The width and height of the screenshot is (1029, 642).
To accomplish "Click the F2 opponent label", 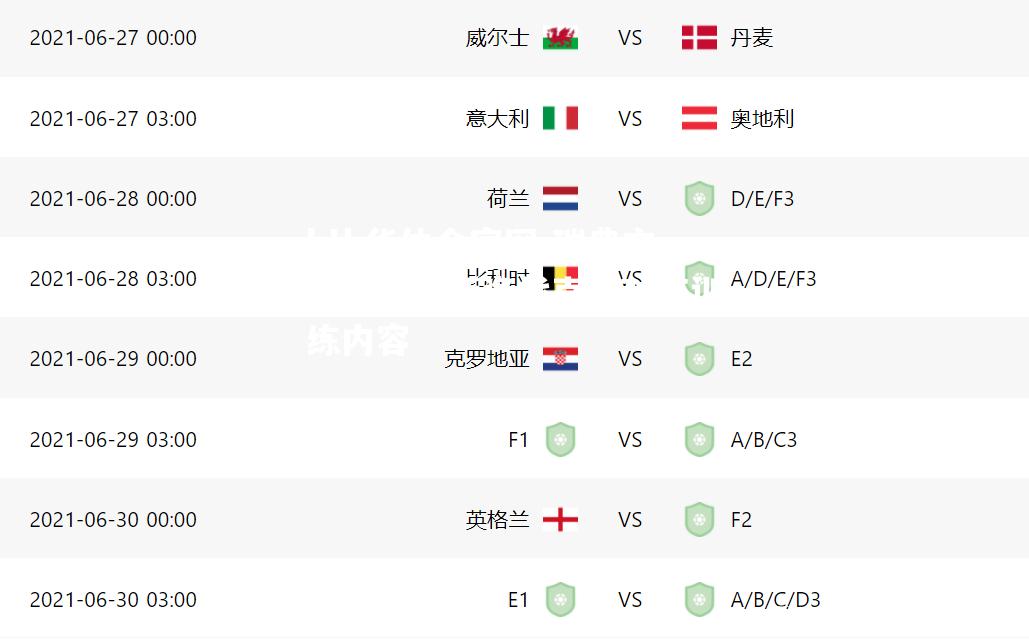I will point(741,520).
